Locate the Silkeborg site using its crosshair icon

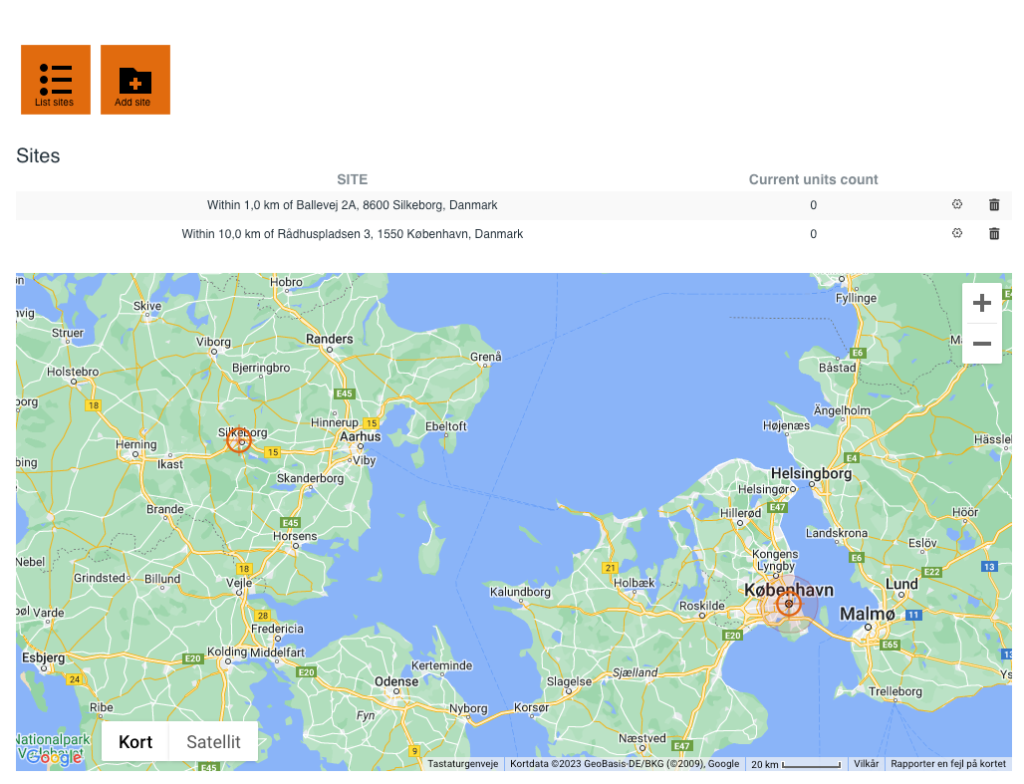pyautogui.click(x=956, y=205)
